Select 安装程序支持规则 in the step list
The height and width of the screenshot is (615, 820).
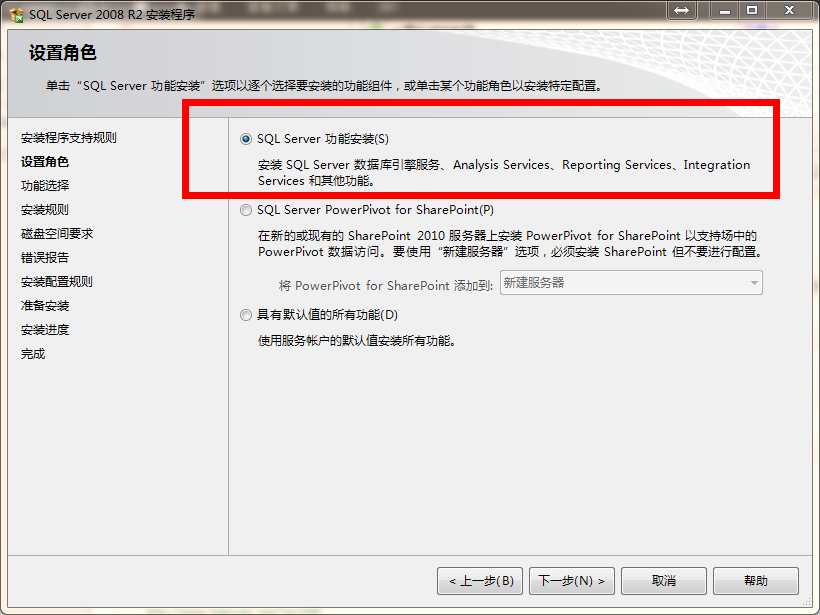pos(69,138)
